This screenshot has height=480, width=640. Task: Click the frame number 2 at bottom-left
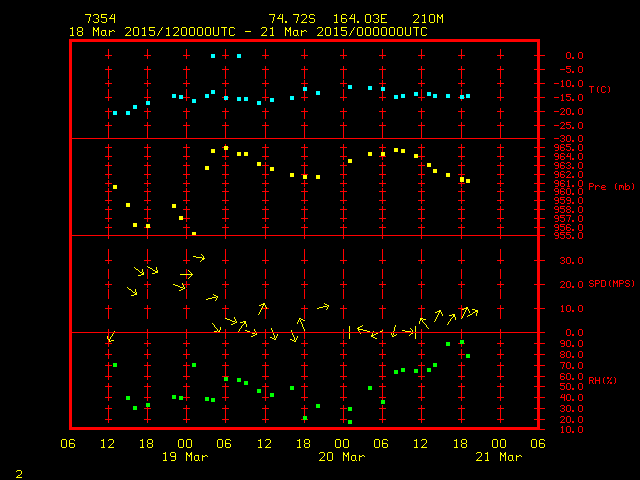(x=19, y=471)
